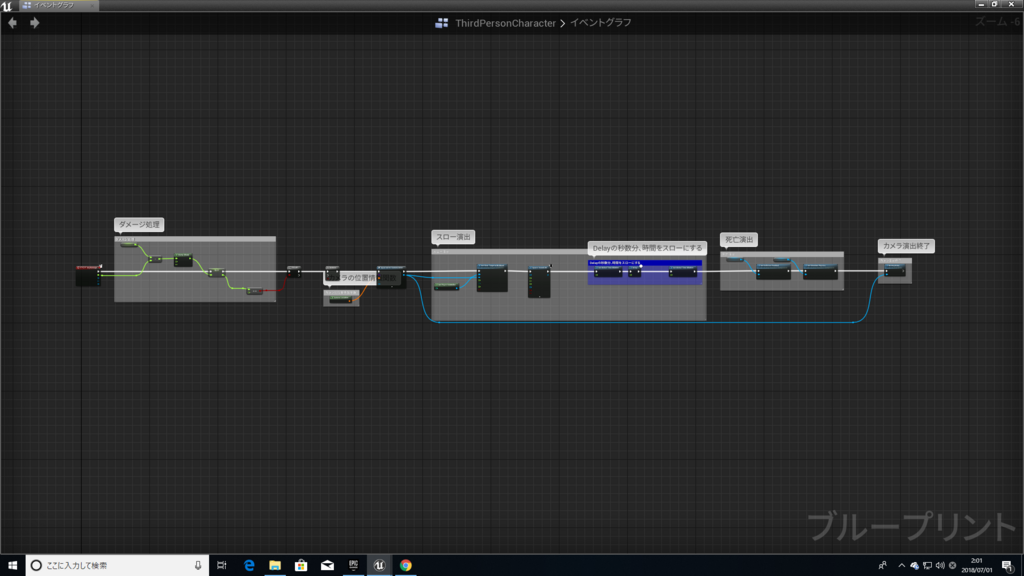Expand the hidden system tray icons chevron
Screen dimensions: 1024x576
(x=902, y=566)
